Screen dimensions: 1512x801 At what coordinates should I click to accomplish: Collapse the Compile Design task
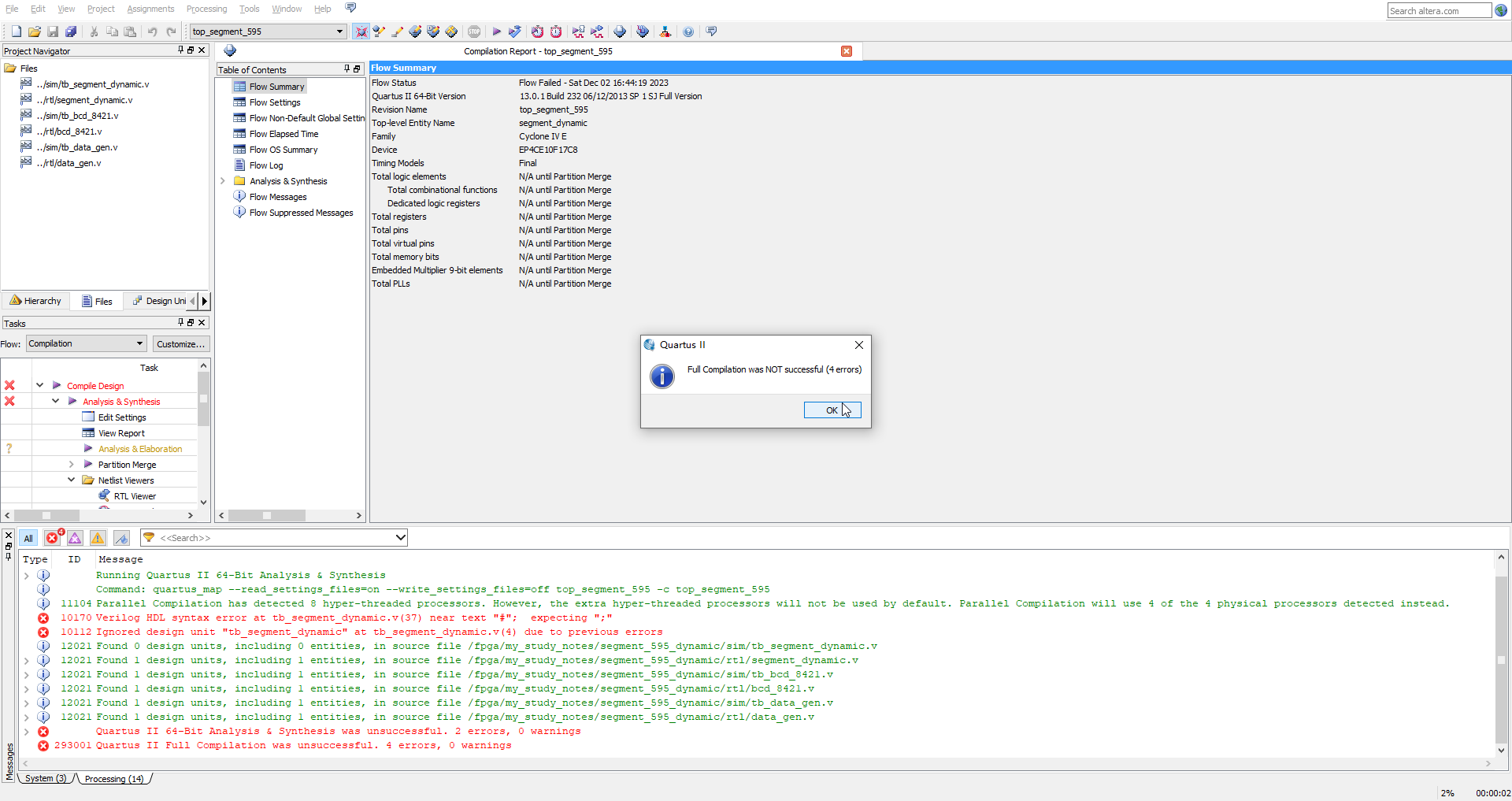click(39, 386)
